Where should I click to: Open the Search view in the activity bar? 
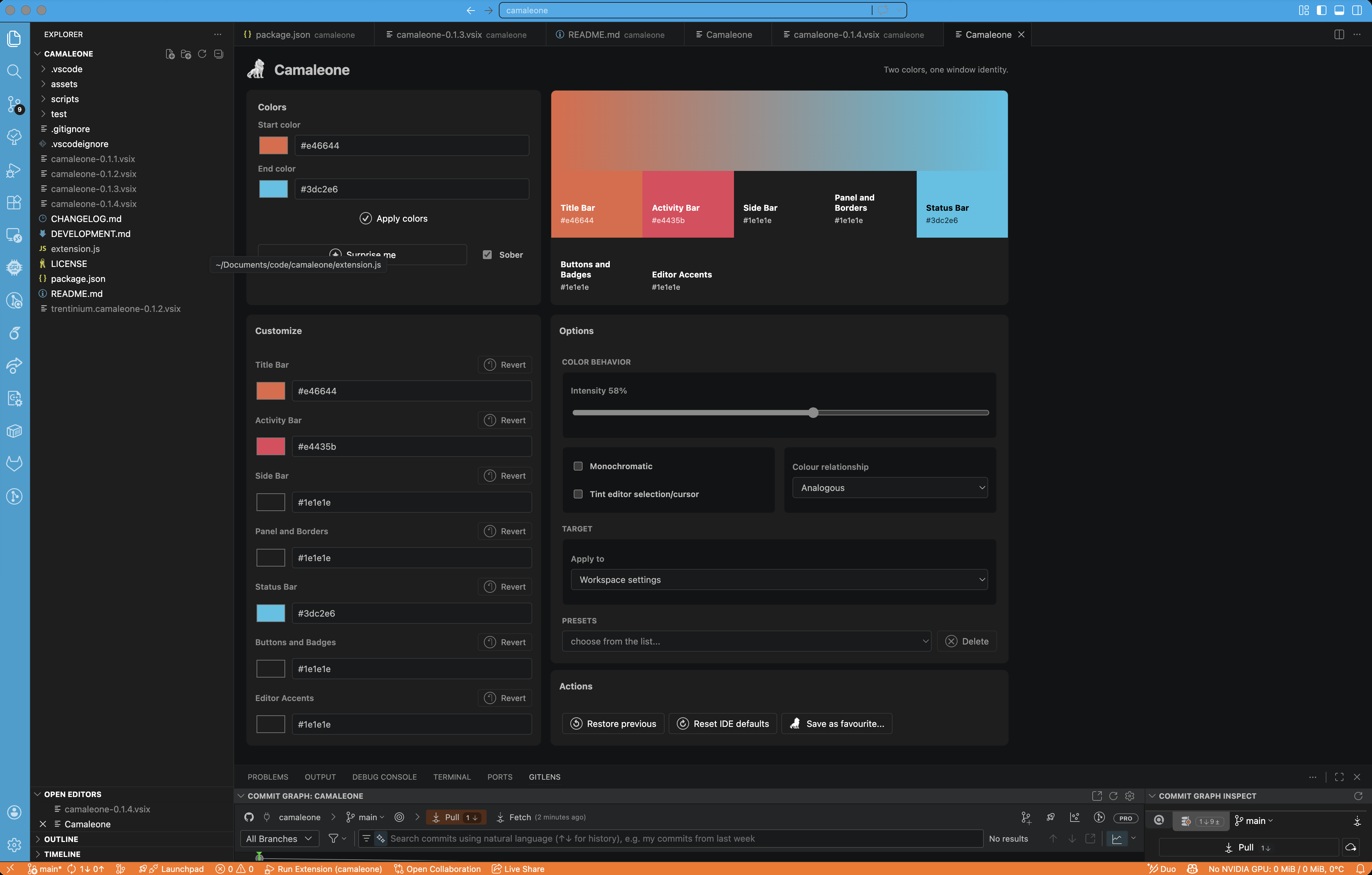coord(14,71)
